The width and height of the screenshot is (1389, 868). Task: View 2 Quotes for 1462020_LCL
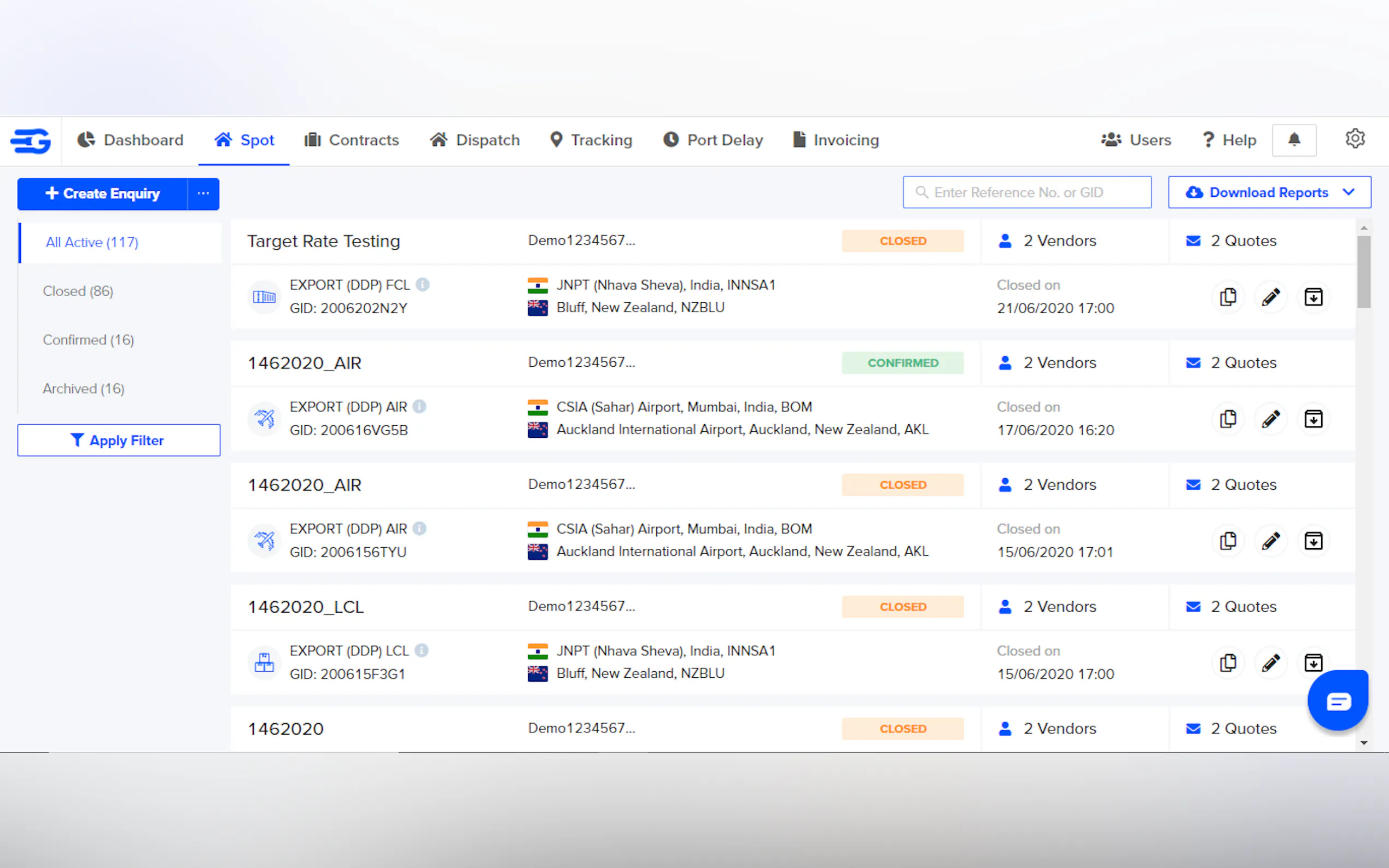tap(1231, 607)
